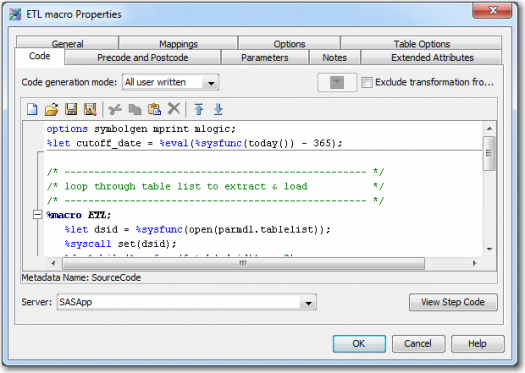Click the vertical scrollbar thumb in code editor
525x373 pixels.
(489, 153)
